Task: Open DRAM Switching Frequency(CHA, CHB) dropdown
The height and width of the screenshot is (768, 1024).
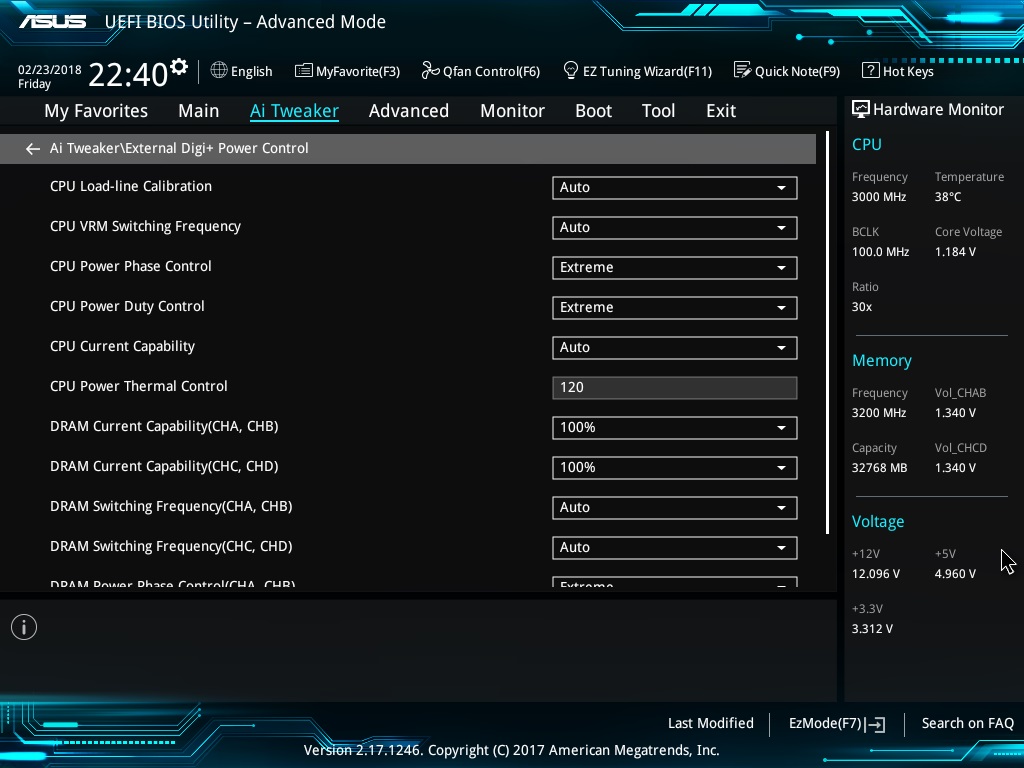Action: [675, 507]
